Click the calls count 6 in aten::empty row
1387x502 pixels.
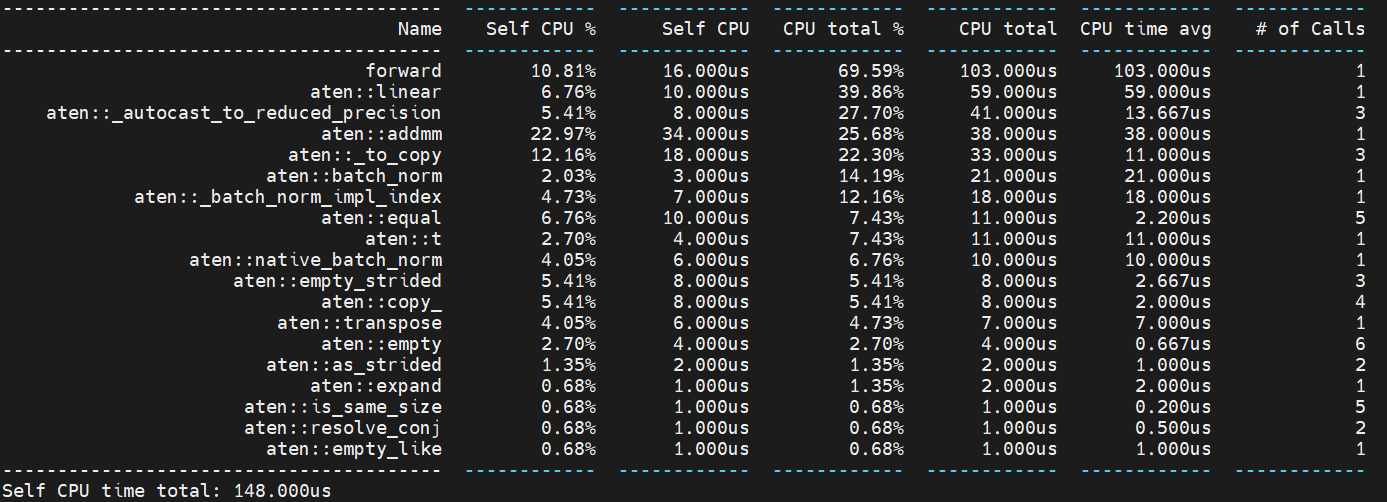click(x=1360, y=344)
